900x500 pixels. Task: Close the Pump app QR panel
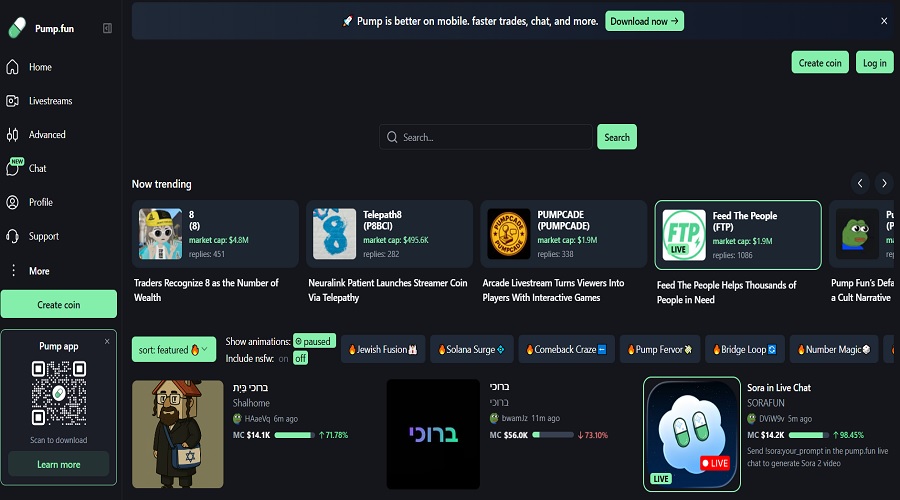coord(107,342)
